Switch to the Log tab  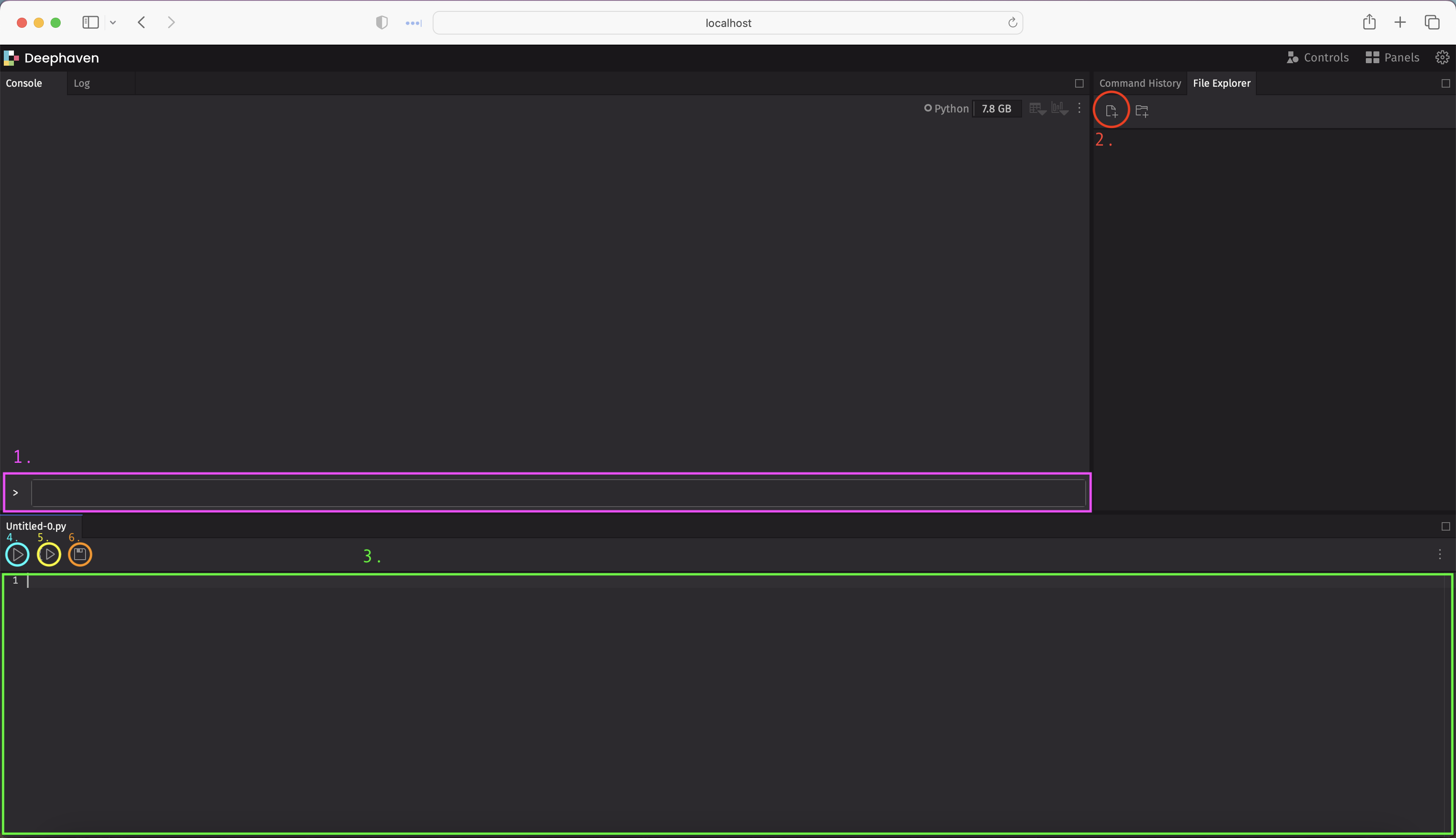(82, 83)
